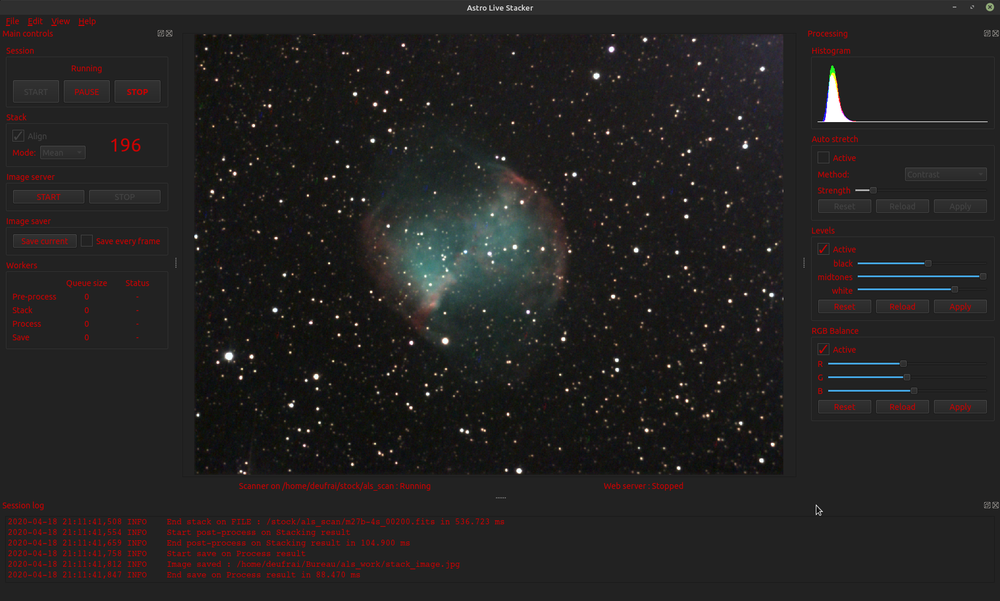Click the Process worker row label
Image resolution: width=1000 pixels, height=601 pixels.
pos(27,323)
